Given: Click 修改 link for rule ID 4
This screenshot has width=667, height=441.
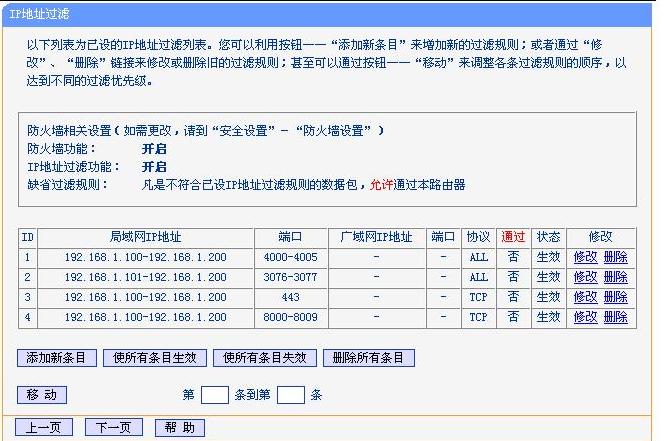Looking at the screenshot, I should click(x=585, y=317).
